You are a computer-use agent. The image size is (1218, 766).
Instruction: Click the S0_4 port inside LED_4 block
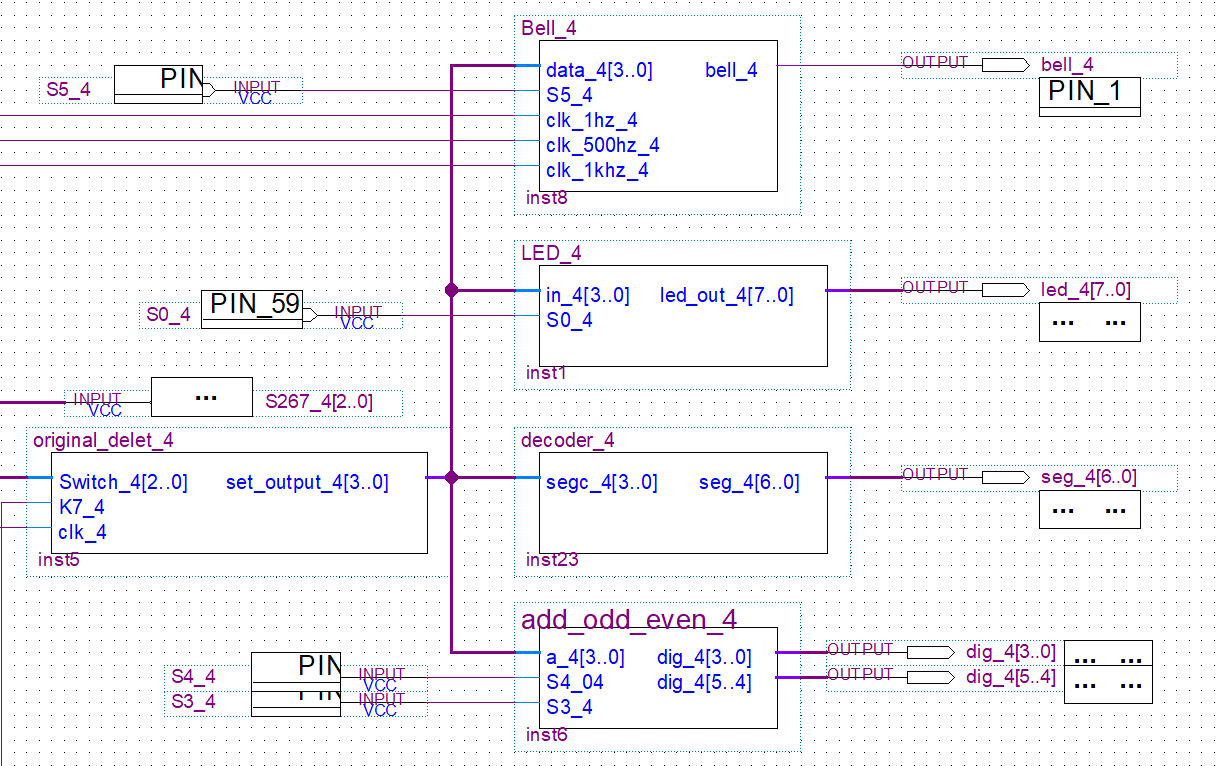click(569, 320)
